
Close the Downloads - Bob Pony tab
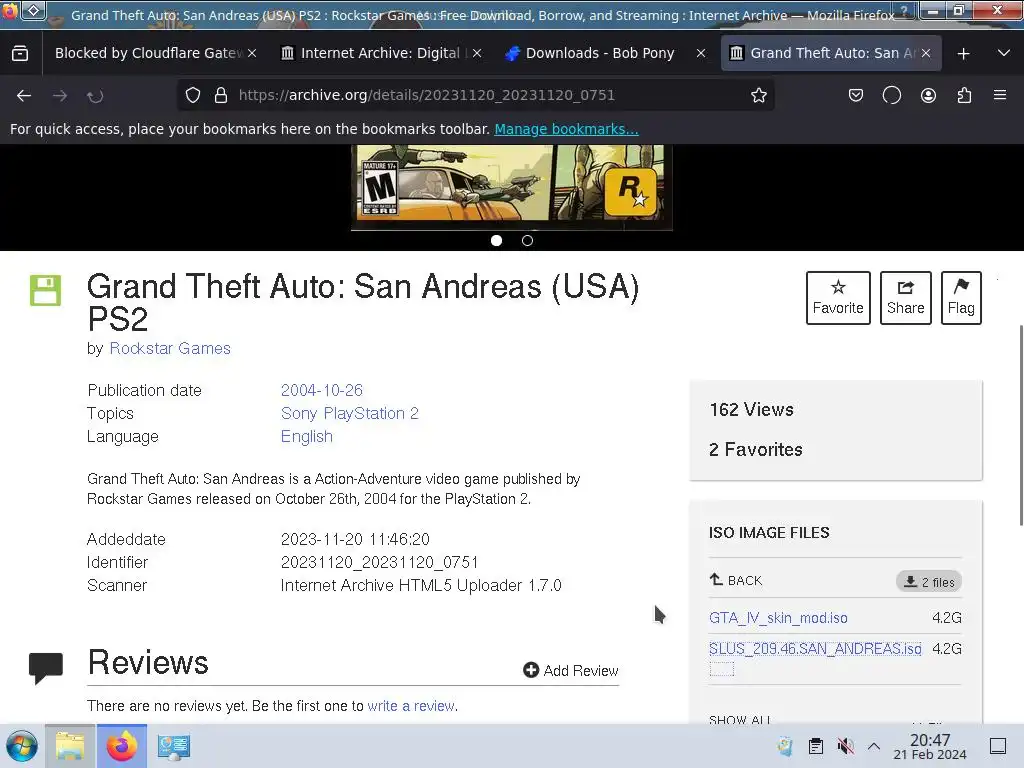[x=701, y=54]
